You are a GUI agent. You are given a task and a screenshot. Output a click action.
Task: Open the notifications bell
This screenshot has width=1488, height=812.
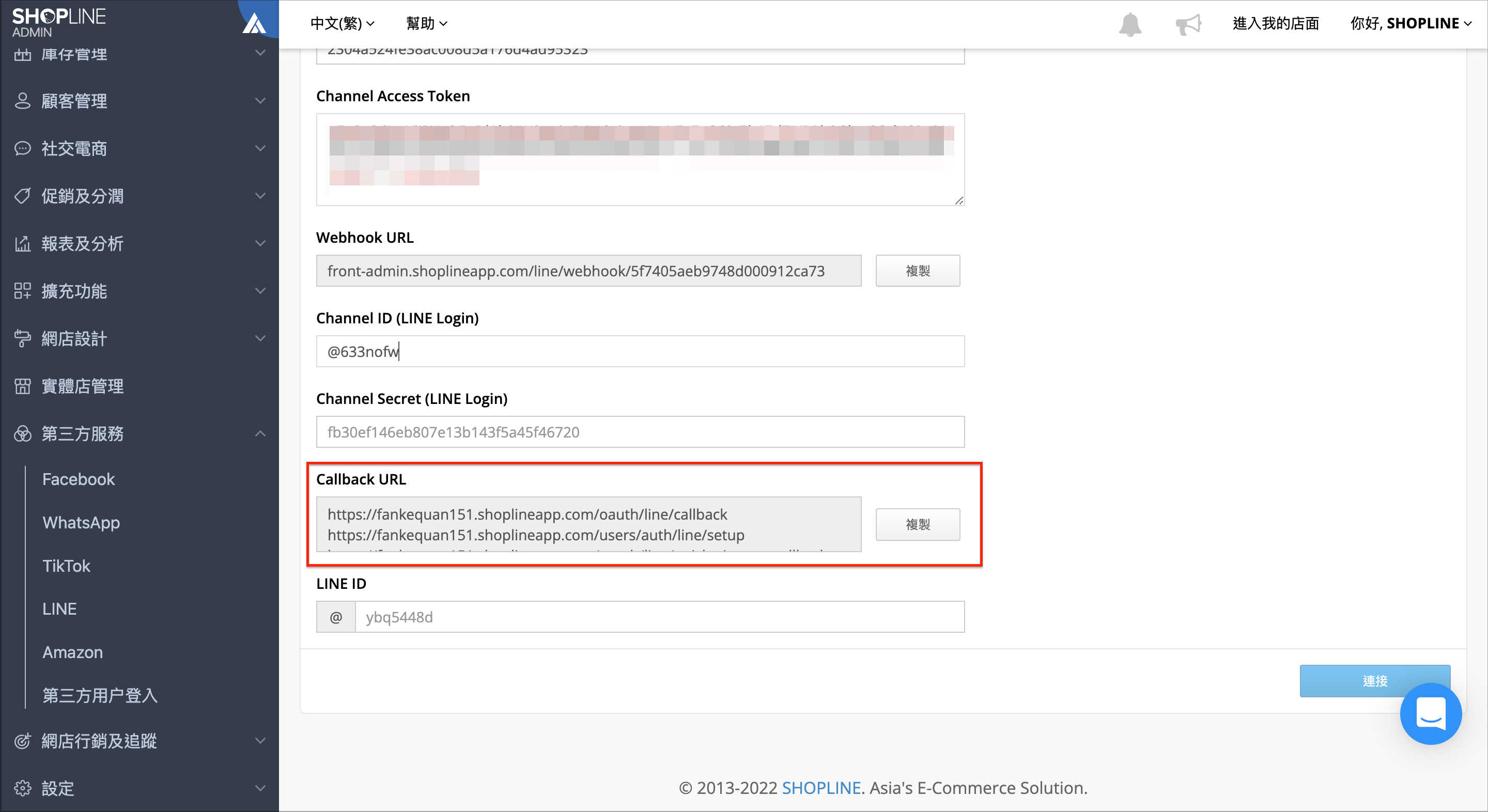1130,24
